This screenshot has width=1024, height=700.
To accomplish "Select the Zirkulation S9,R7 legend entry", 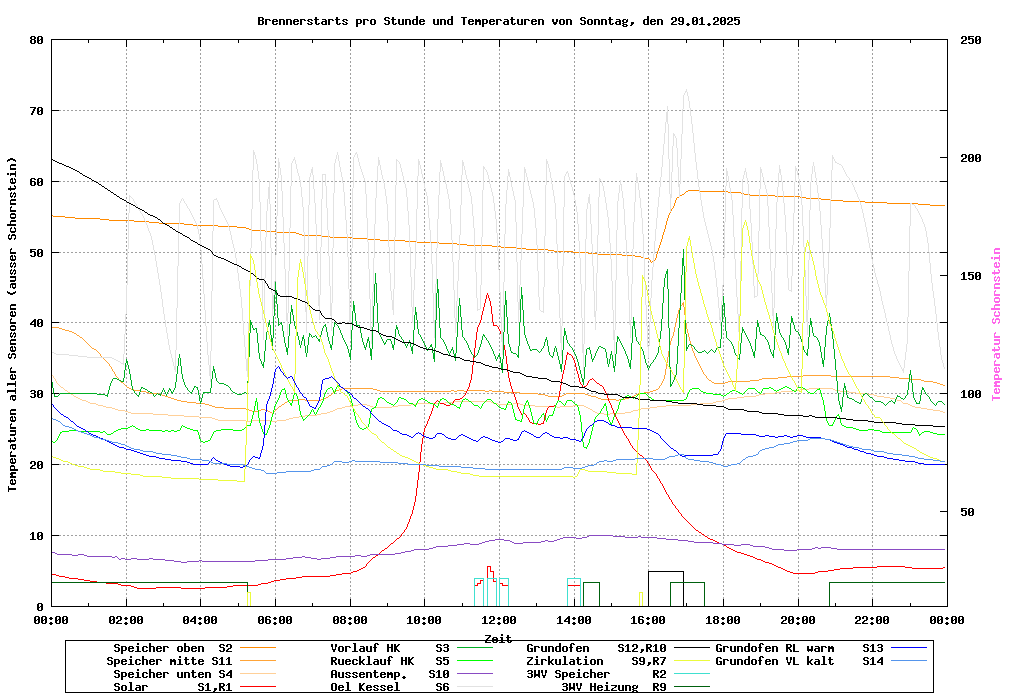I will tap(596, 661).
